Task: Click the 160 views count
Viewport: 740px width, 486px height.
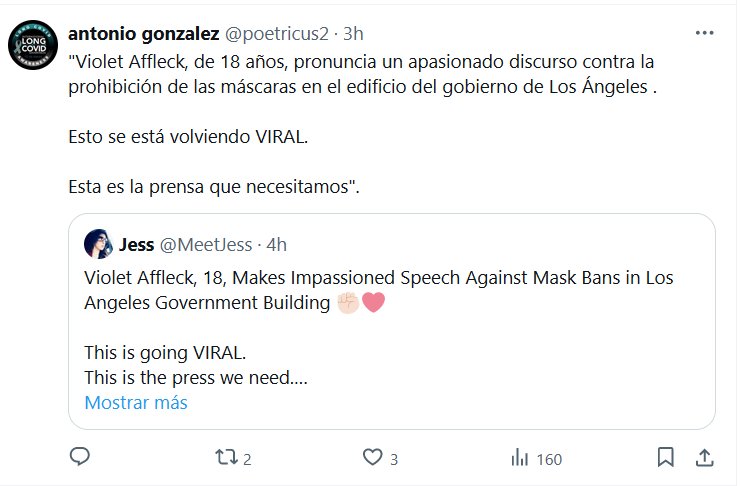Action: [549, 459]
